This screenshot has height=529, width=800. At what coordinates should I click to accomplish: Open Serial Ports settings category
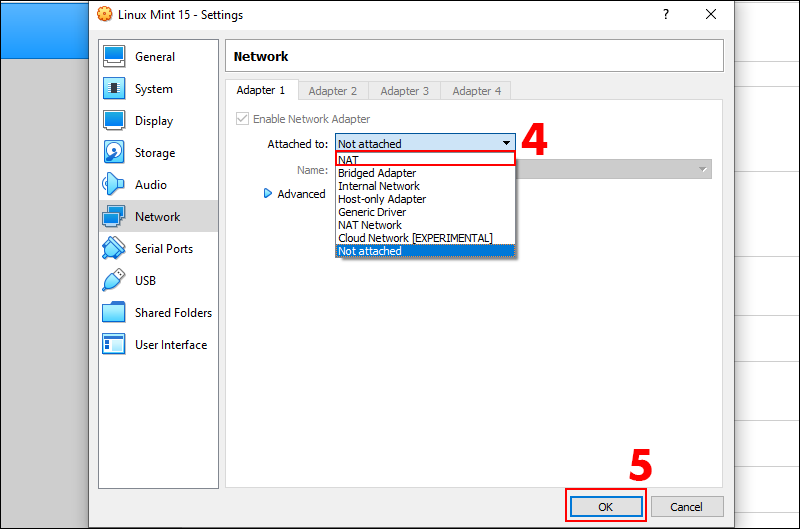(158, 248)
